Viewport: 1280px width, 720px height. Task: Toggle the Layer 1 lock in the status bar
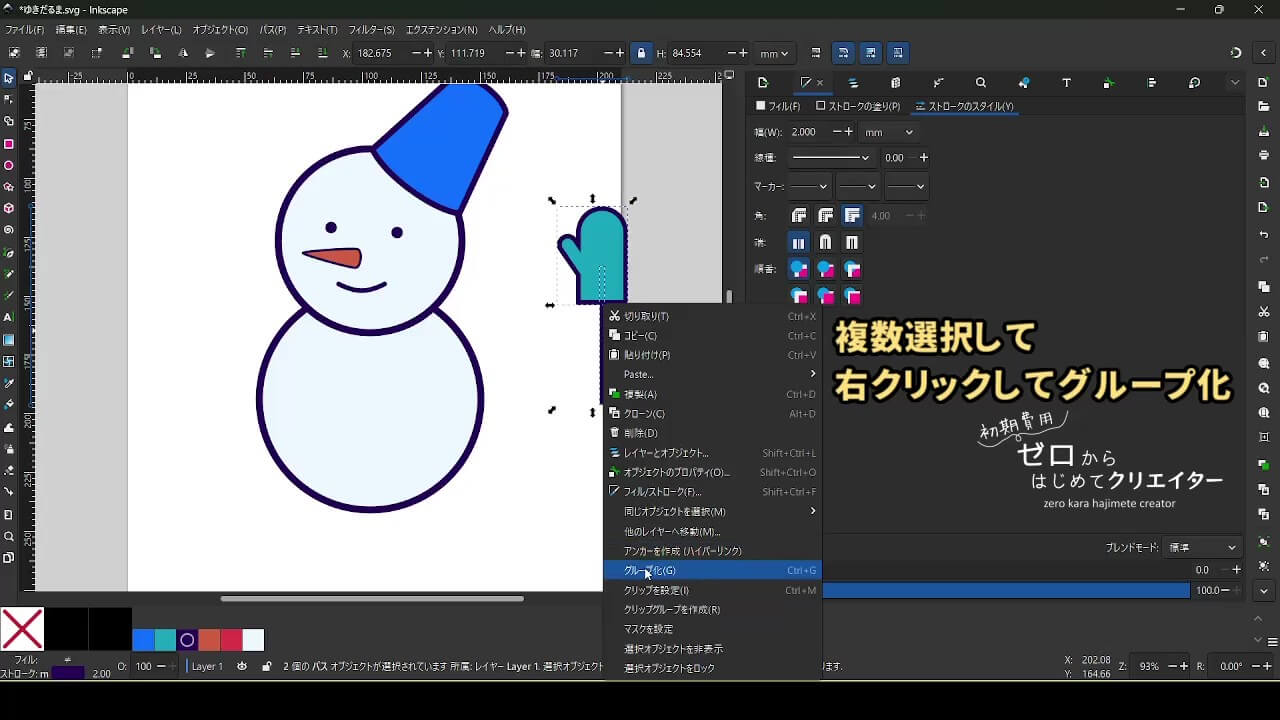coord(266,666)
